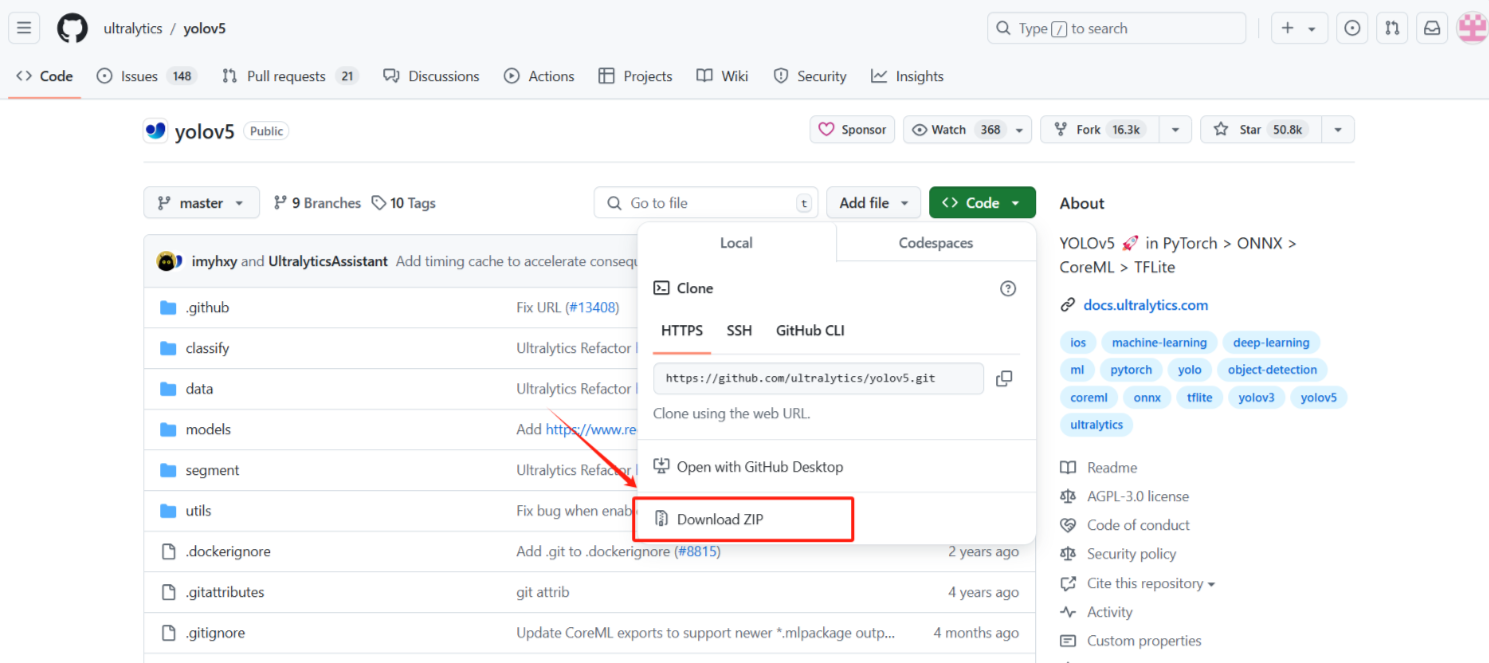The width and height of the screenshot is (1489, 663).
Task: Click the Go to file search field
Action: coord(706,203)
